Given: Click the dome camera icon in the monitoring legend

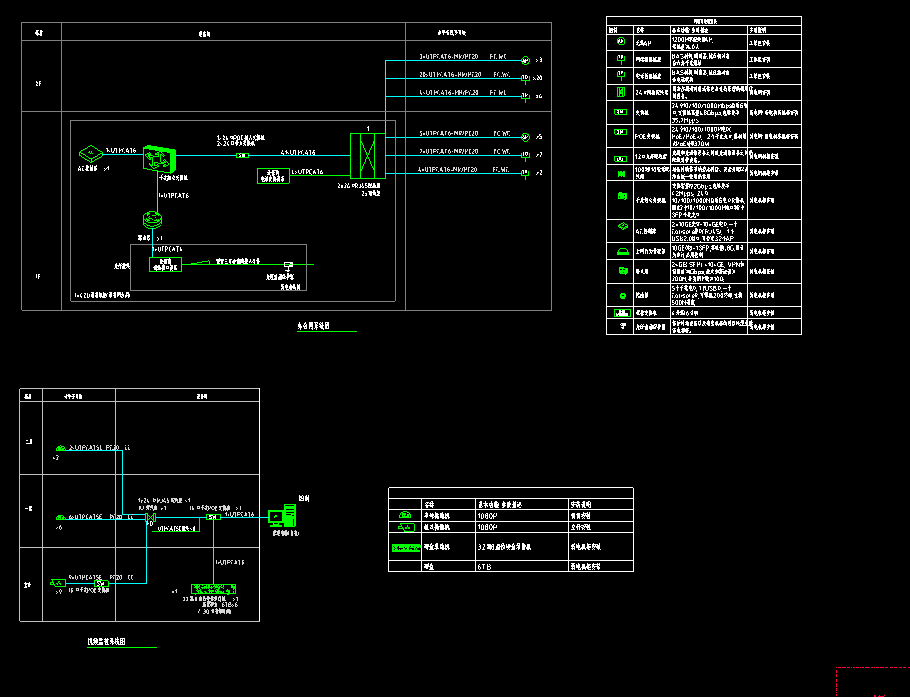Looking at the screenshot, I should click(x=406, y=515).
